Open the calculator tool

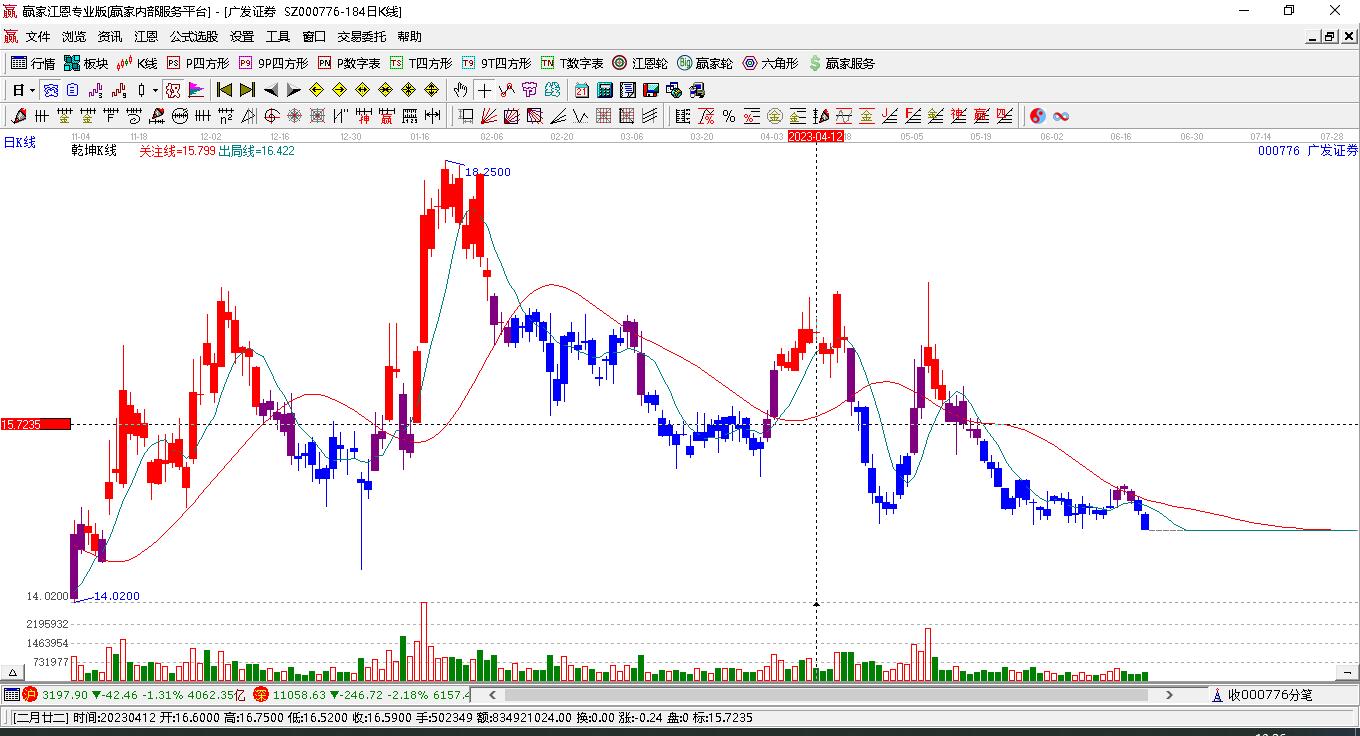coord(605,90)
